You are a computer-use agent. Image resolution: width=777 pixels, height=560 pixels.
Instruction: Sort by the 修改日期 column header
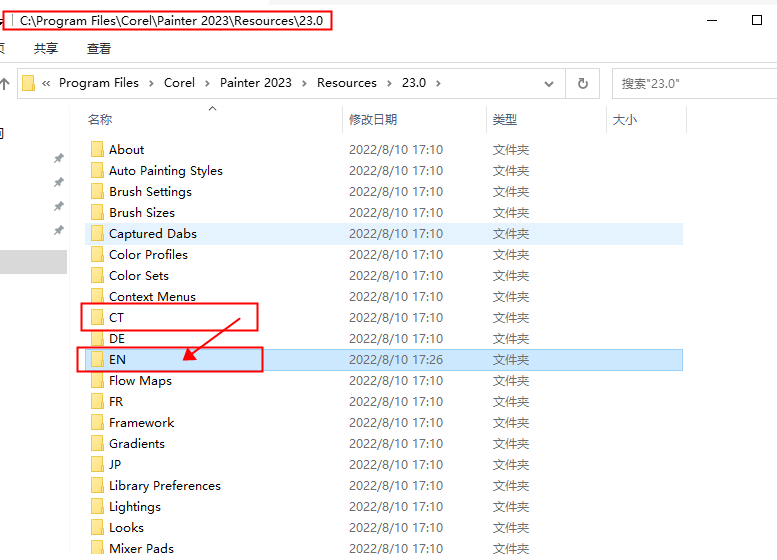(373, 120)
